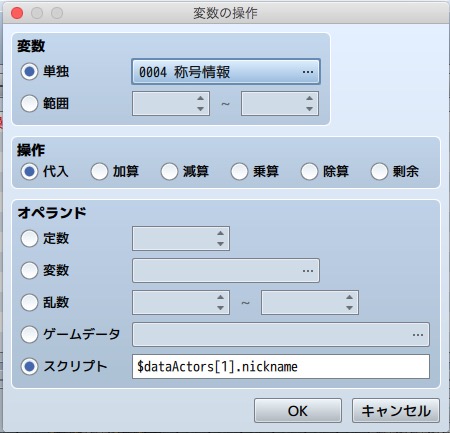Close the 変数の操作 dialog window
450x433 pixels.
point(17,13)
